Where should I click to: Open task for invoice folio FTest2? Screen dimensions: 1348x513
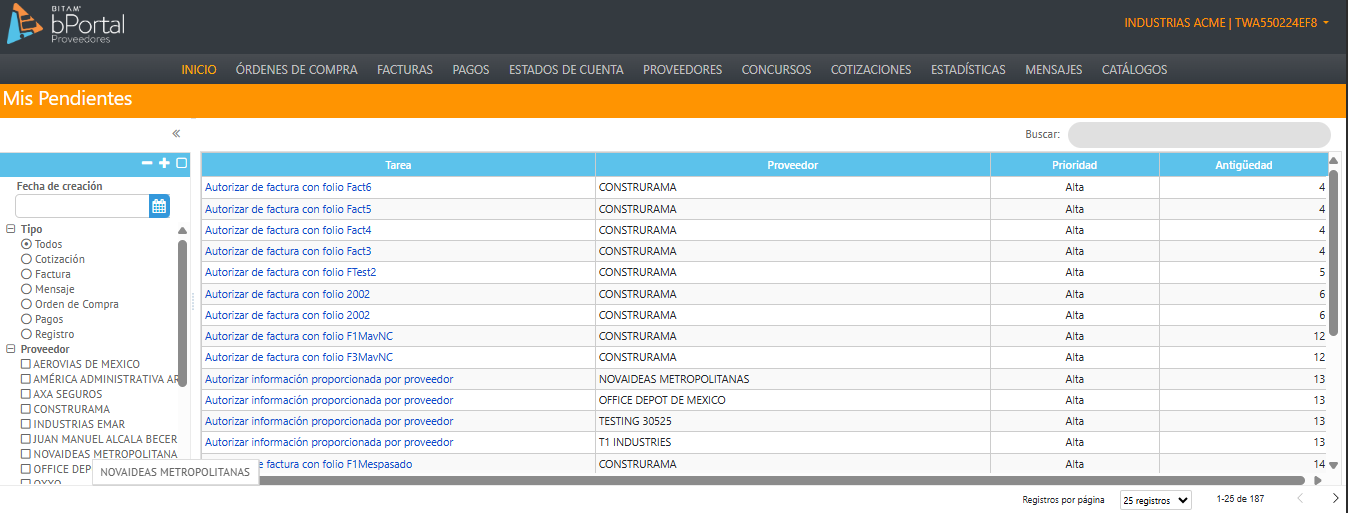click(290, 272)
